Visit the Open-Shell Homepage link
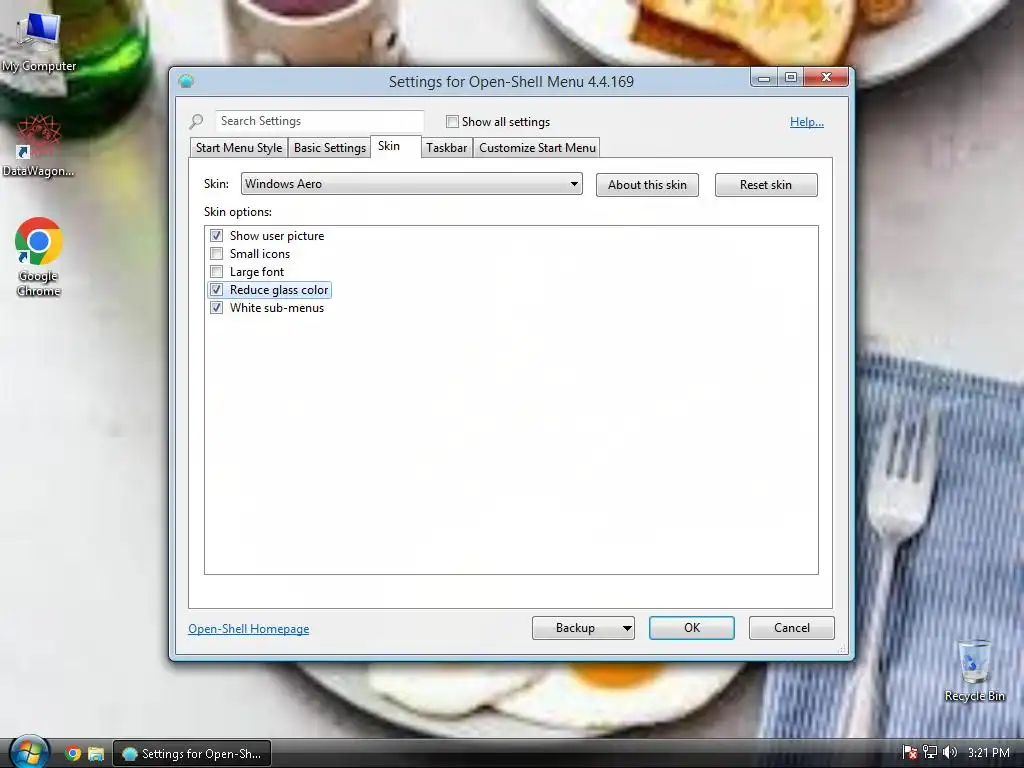Image resolution: width=1024 pixels, height=768 pixels. tap(249, 628)
